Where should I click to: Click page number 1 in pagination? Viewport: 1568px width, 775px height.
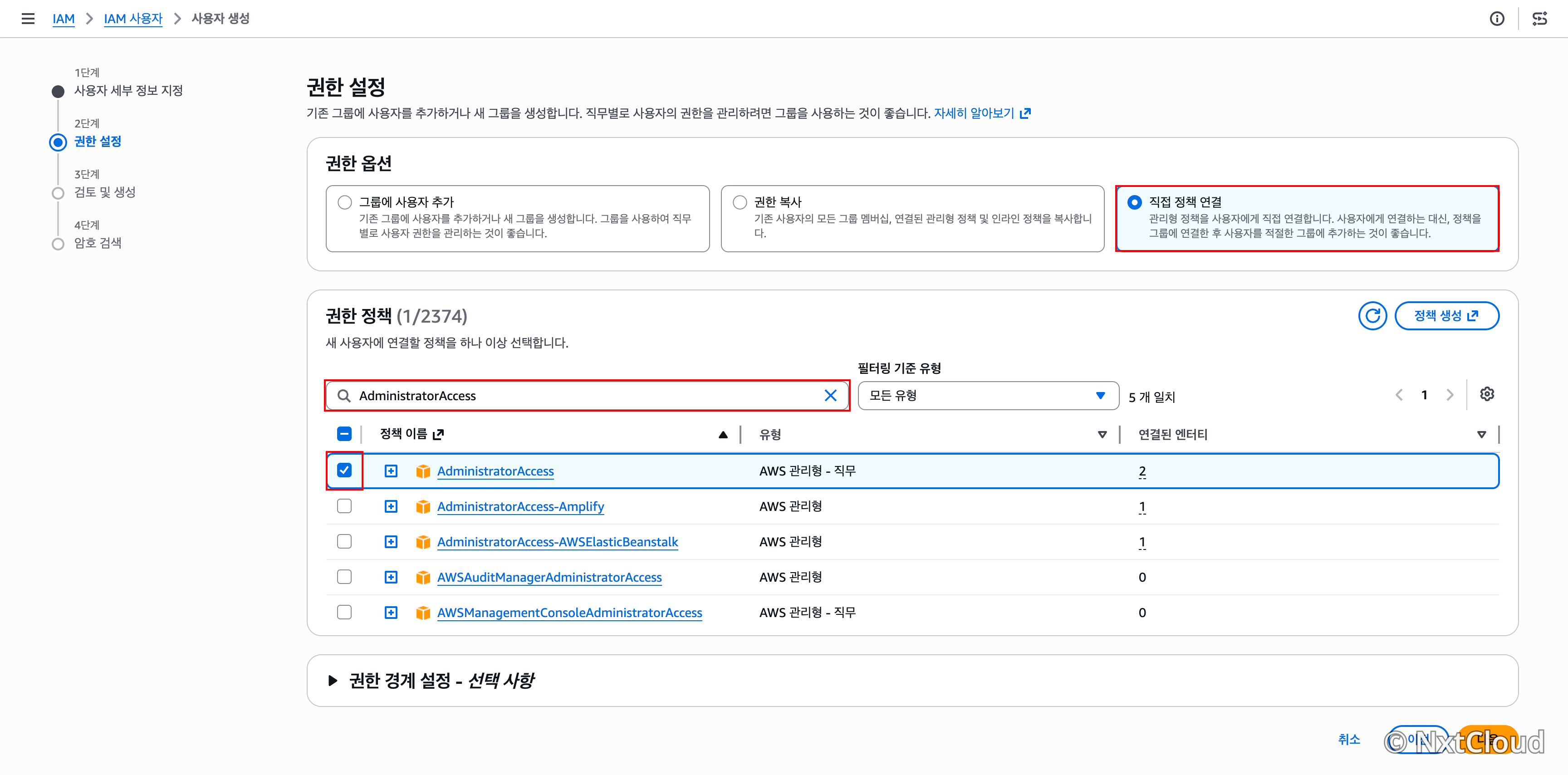coord(1424,395)
